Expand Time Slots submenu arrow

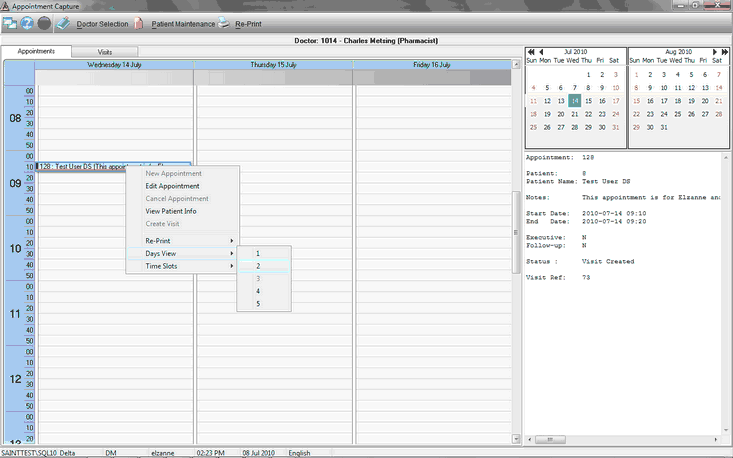(231, 266)
